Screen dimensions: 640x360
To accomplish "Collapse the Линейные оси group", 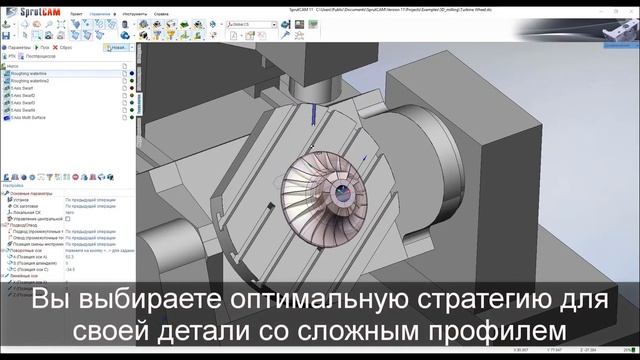I will pos(3,276).
